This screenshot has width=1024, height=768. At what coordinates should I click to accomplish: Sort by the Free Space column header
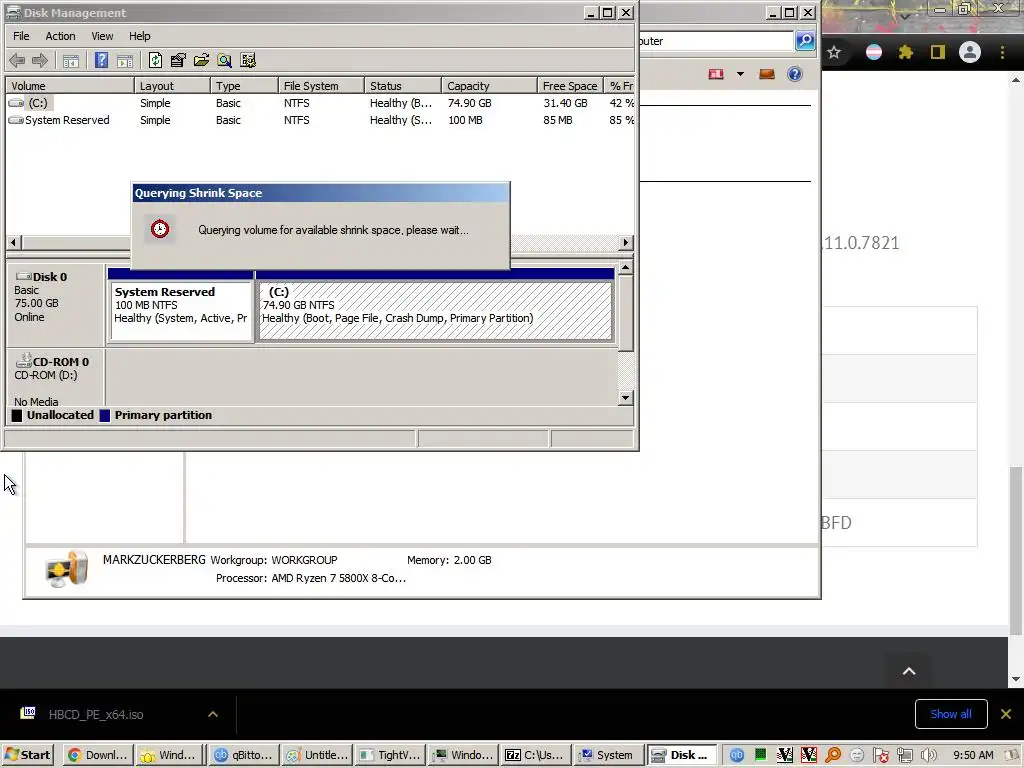coord(569,86)
